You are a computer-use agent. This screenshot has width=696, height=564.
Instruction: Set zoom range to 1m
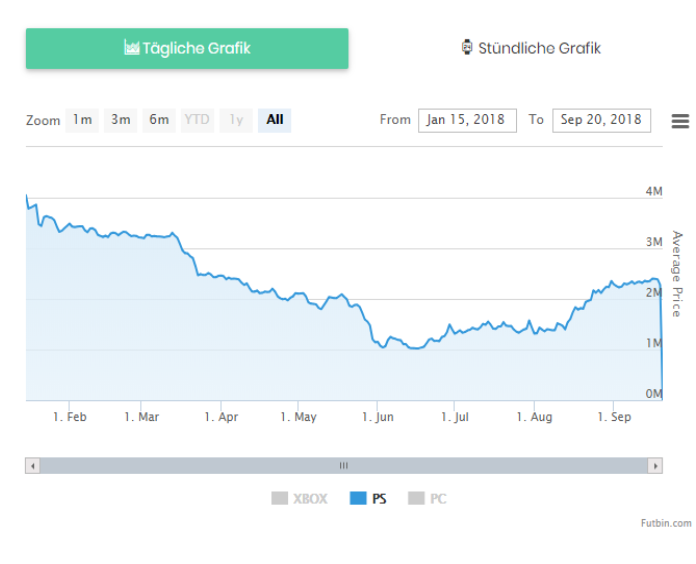(x=82, y=120)
